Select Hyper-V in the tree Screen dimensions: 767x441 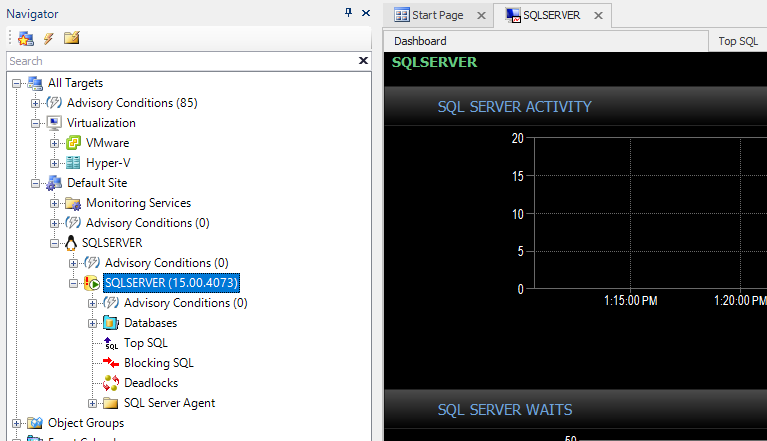(108, 163)
